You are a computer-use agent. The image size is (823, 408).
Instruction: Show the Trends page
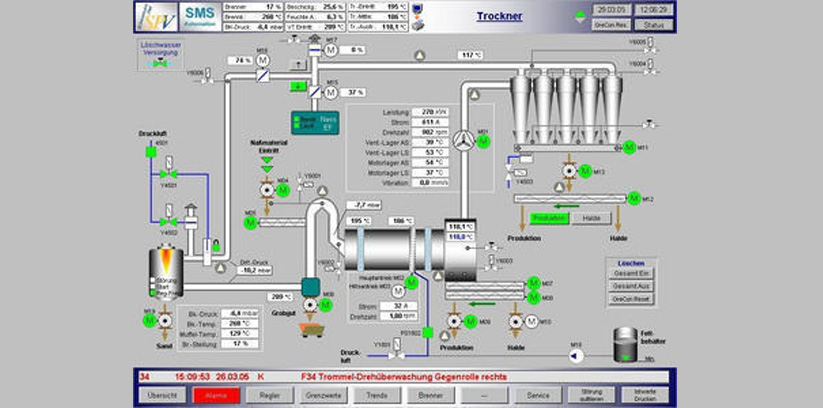click(x=377, y=395)
